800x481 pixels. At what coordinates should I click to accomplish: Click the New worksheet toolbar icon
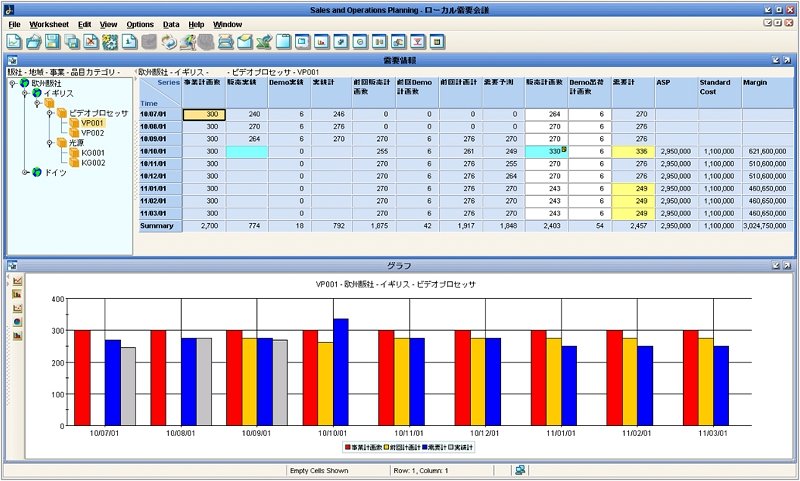[x=14, y=42]
